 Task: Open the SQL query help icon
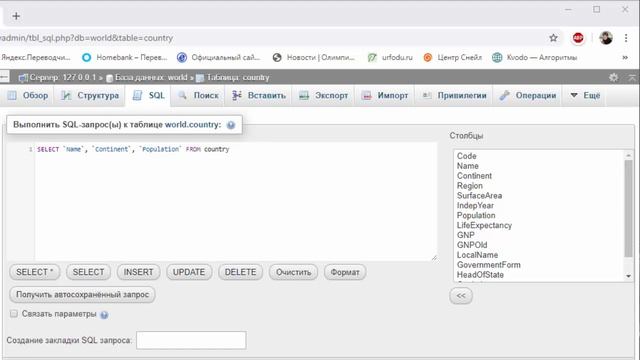click(231, 125)
